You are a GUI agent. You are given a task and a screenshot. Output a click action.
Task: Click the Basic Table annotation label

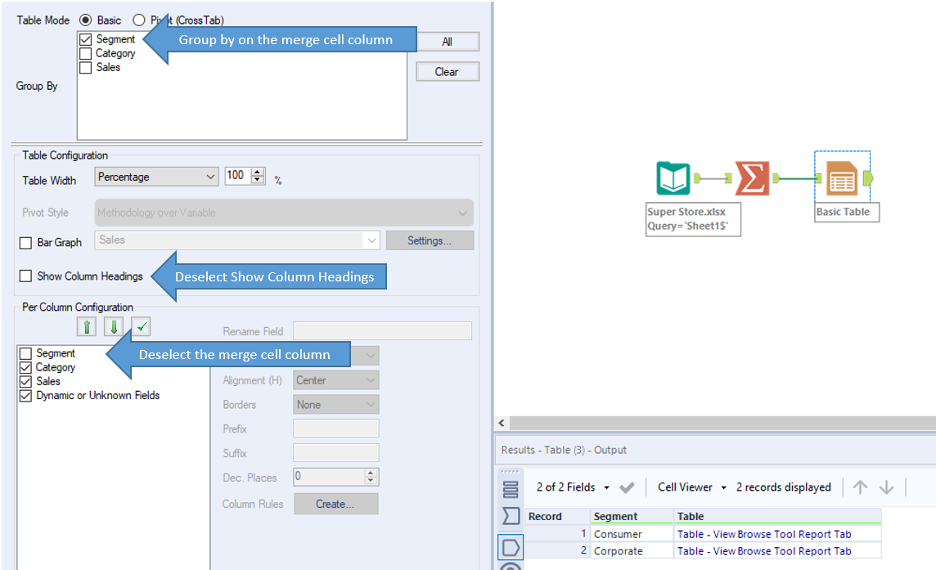pyautogui.click(x=846, y=212)
